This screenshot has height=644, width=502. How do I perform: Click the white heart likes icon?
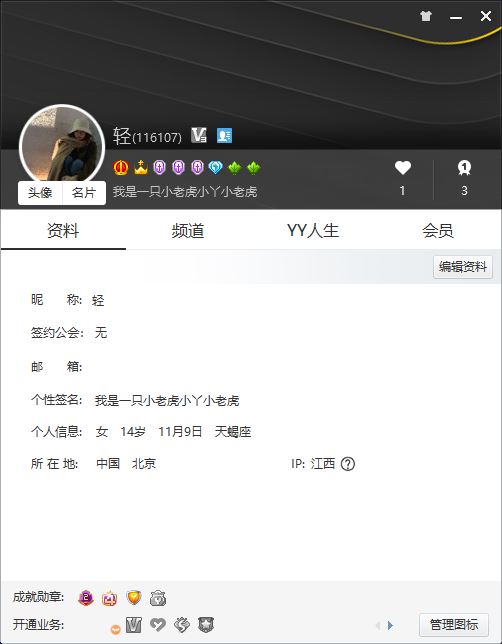click(x=403, y=168)
